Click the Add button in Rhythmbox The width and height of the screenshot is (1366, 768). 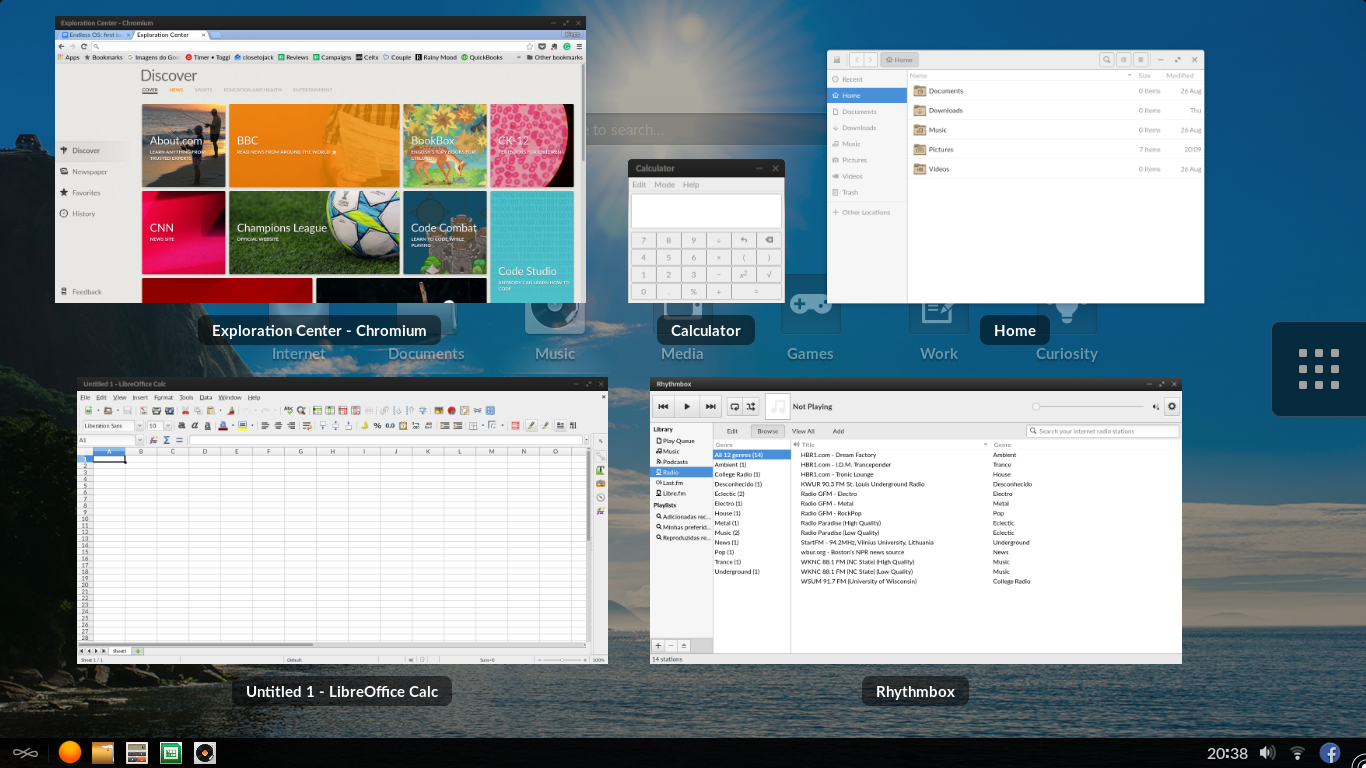(838, 431)
